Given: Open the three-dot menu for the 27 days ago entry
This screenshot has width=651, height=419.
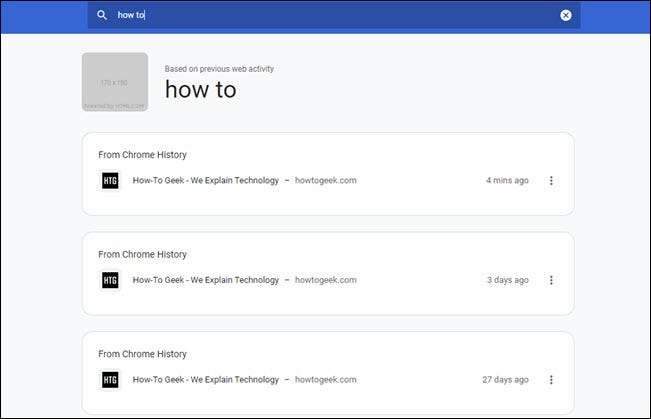Looking at the screenshot, I should pyautogui.click(x=551, y=379).
